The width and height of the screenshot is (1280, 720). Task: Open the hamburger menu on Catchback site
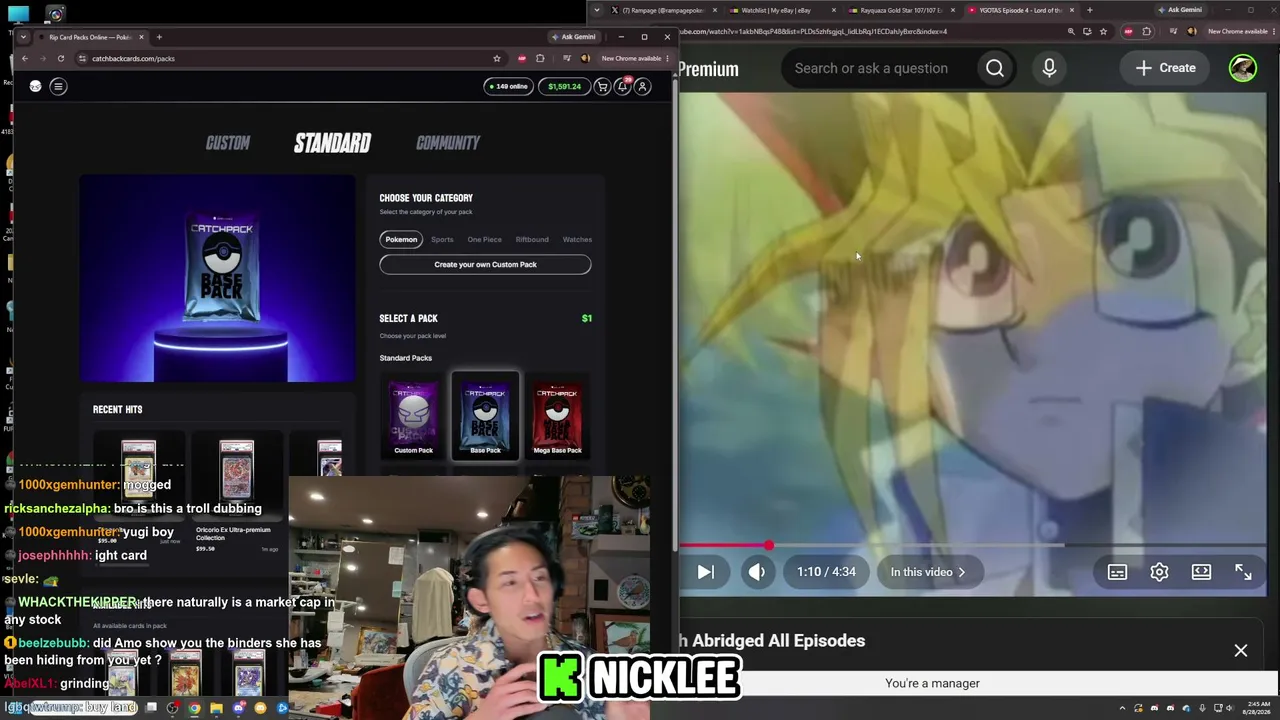[58, 86]
